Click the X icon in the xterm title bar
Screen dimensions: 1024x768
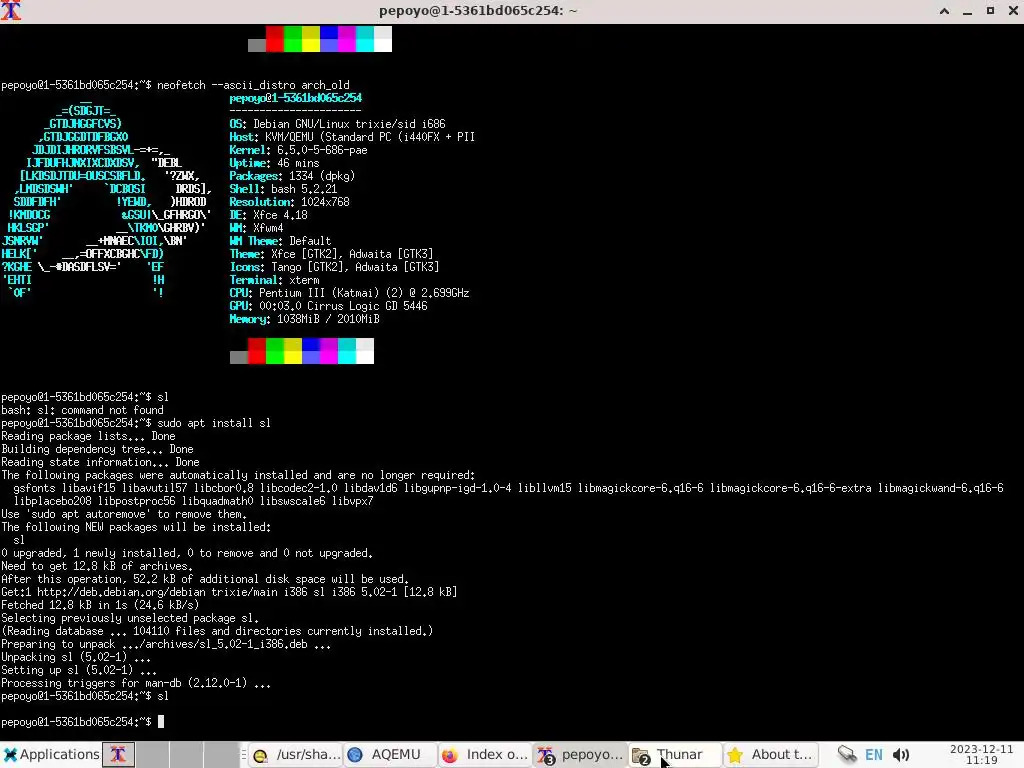click(10, 10)
